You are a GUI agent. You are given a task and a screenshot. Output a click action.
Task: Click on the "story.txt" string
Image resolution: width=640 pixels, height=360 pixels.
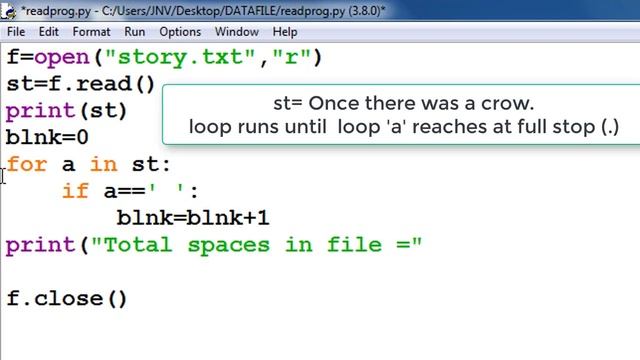coord(180,57)
